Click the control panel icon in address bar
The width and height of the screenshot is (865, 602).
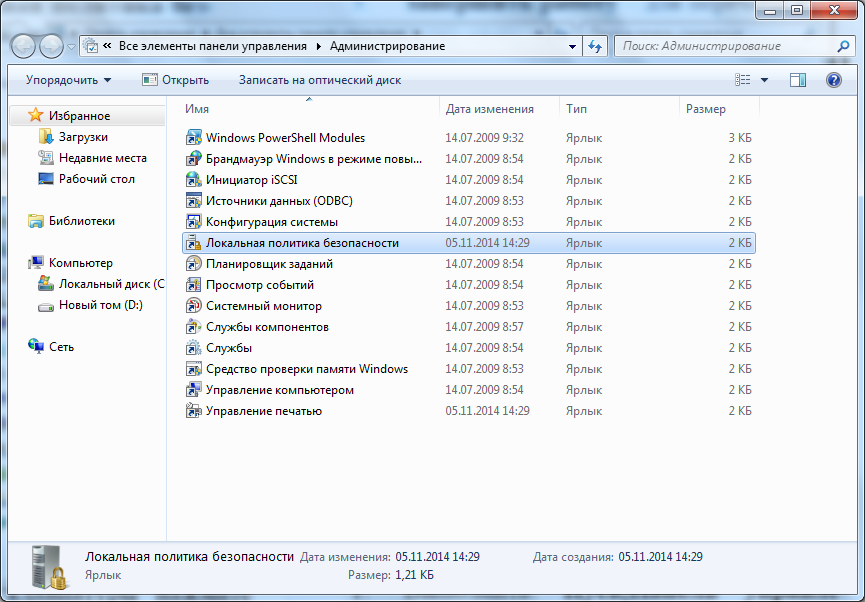pyautogui.click(x=92, y=46)
